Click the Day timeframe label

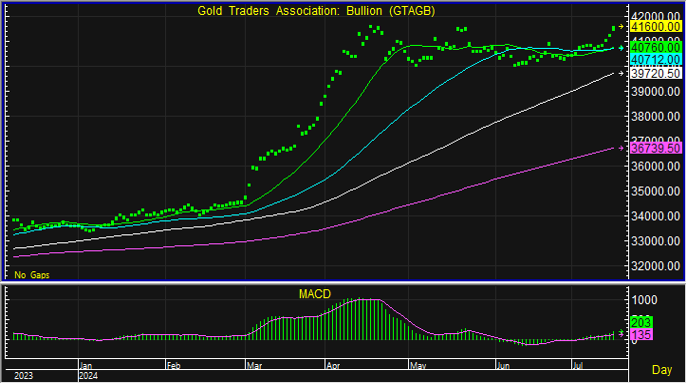point(662,370)
